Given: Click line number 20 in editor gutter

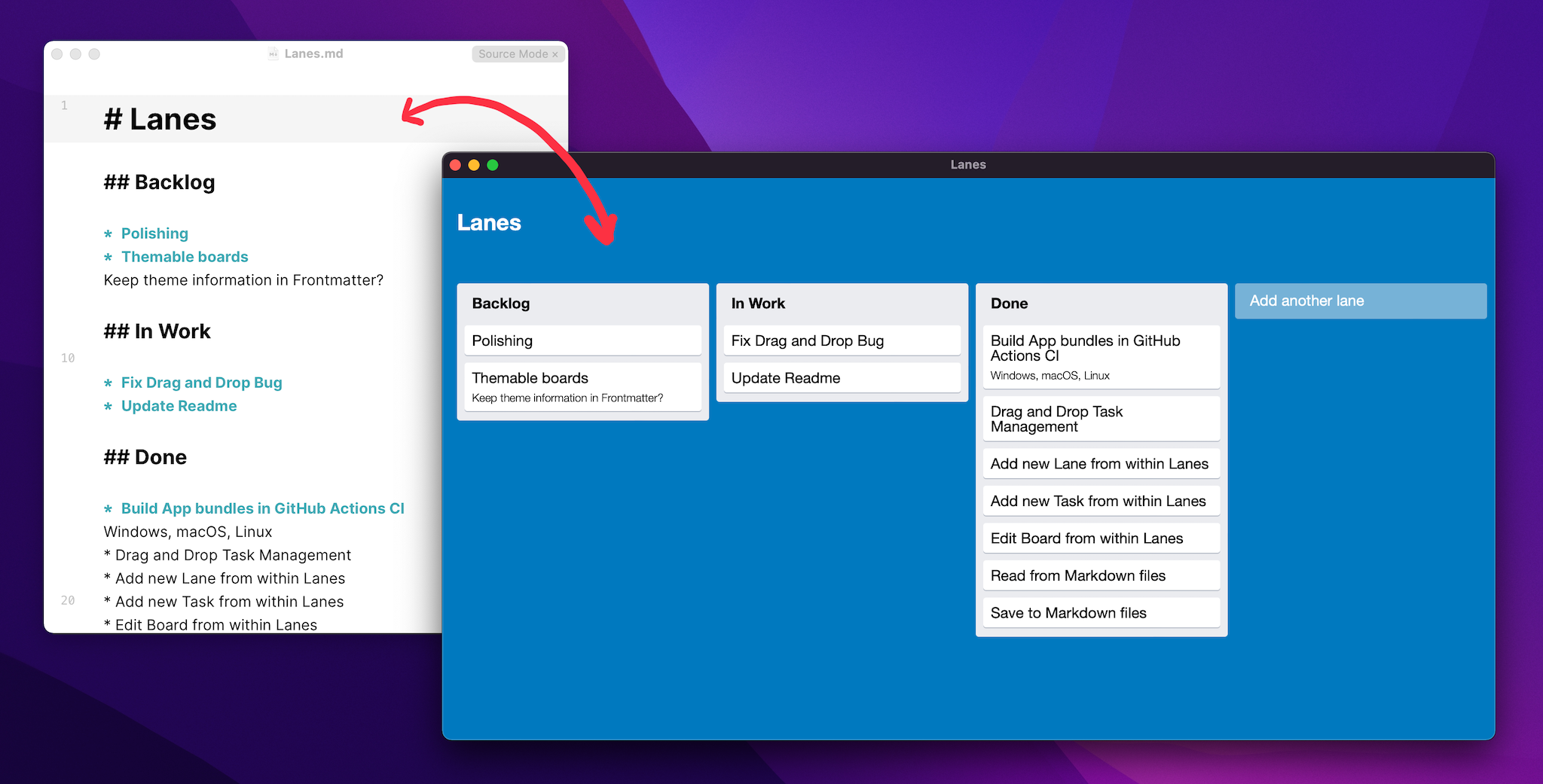Looking at the screenshot, I should pyautogui.click(x=68, y=601).
